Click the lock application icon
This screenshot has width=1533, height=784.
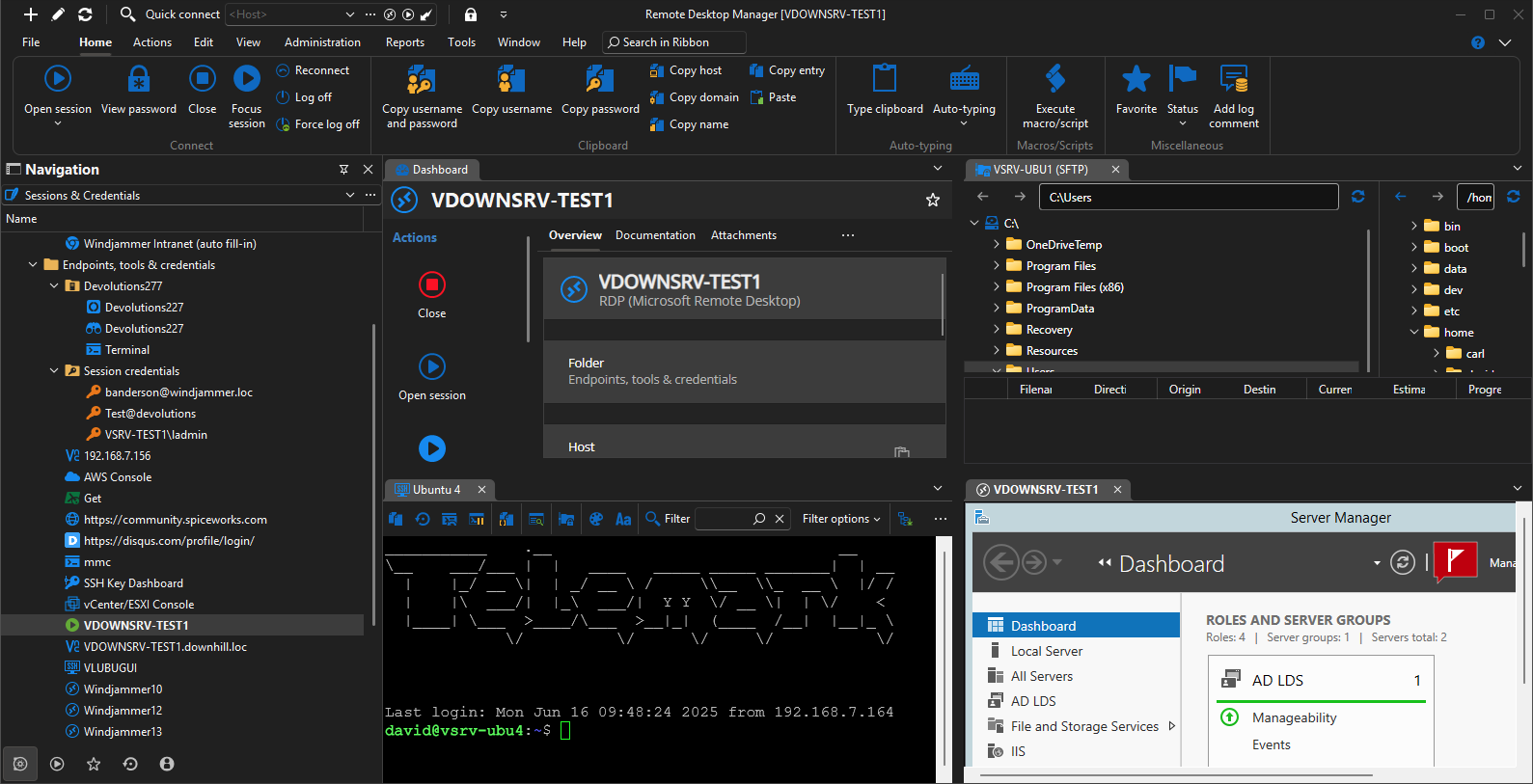tap(471, 14)
